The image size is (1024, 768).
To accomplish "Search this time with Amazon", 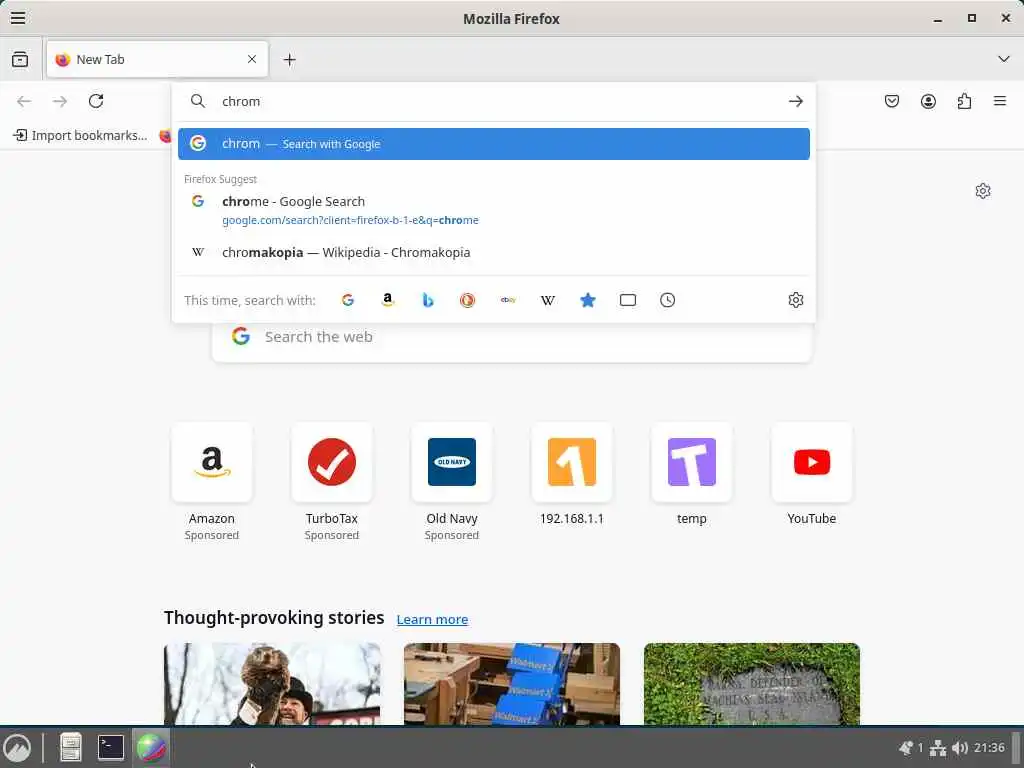I will (388, 300).
